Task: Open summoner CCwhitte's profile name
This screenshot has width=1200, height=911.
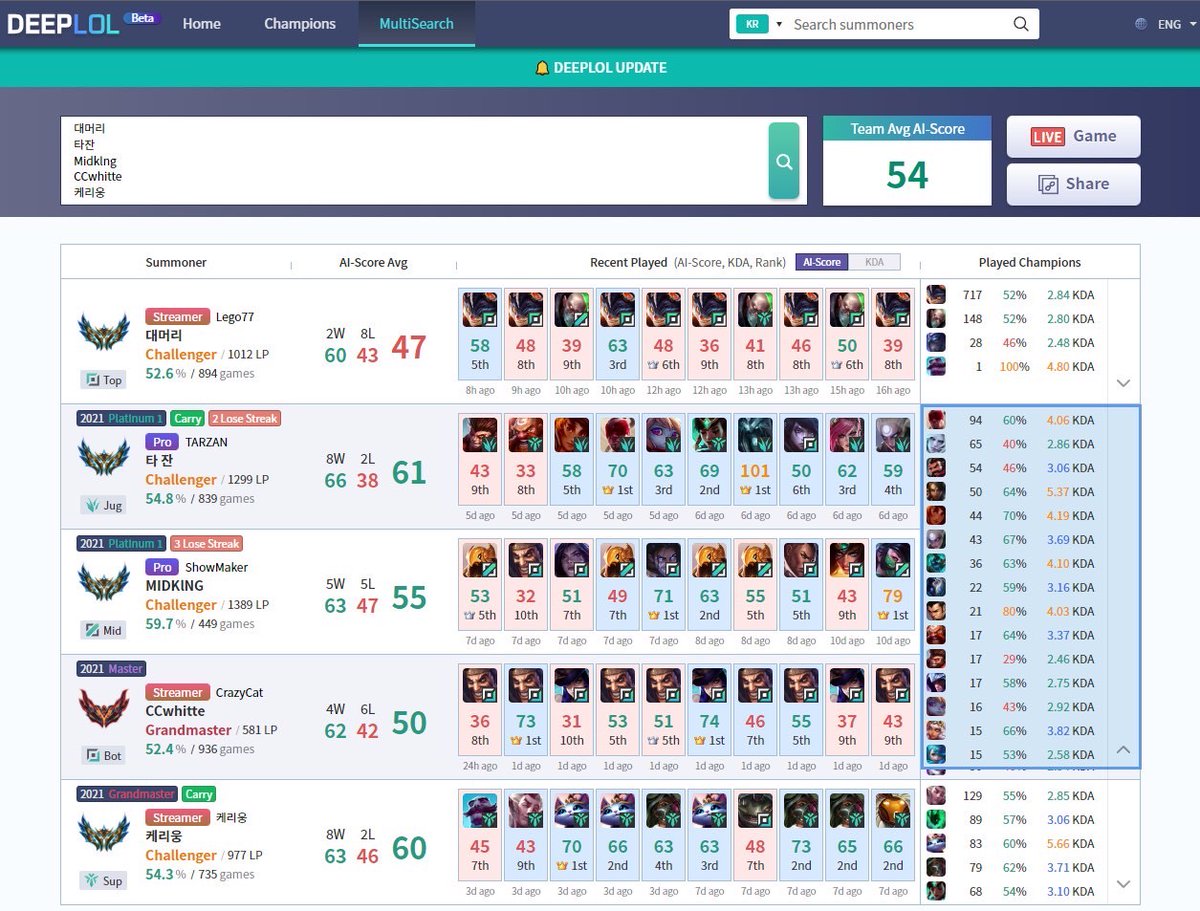Action: pos(175,711)
